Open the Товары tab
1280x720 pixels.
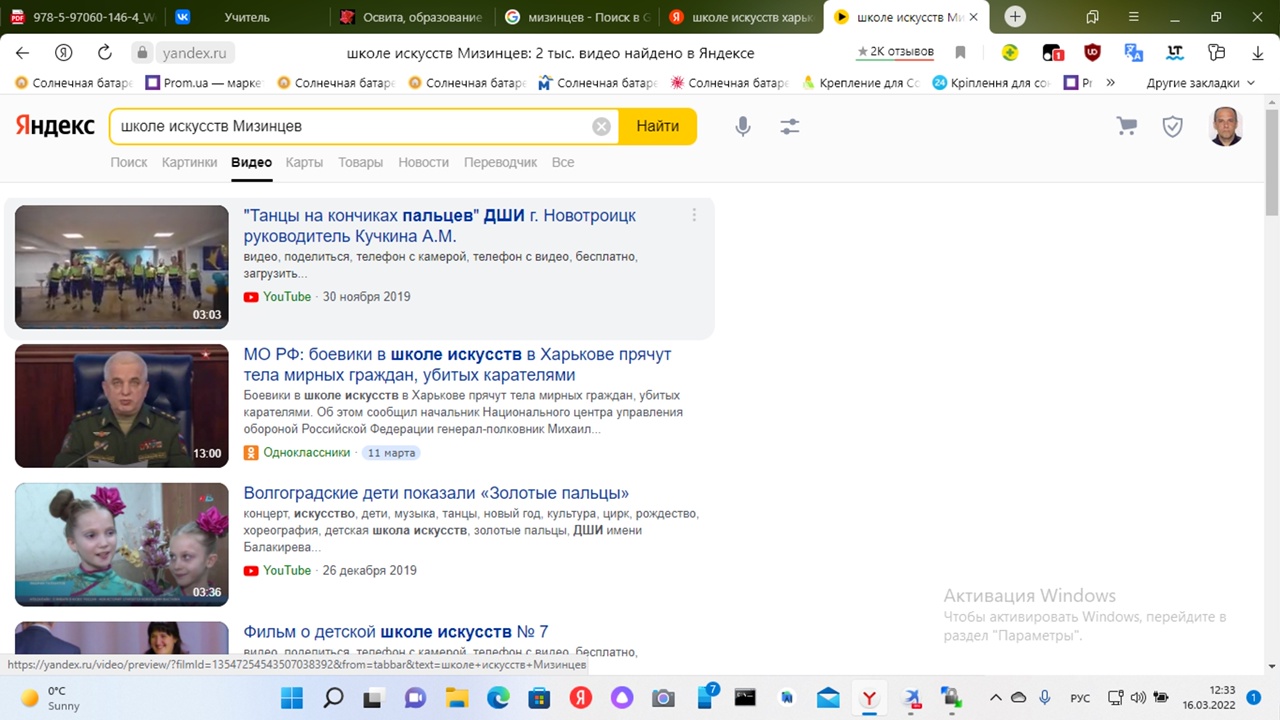(360, 162)
